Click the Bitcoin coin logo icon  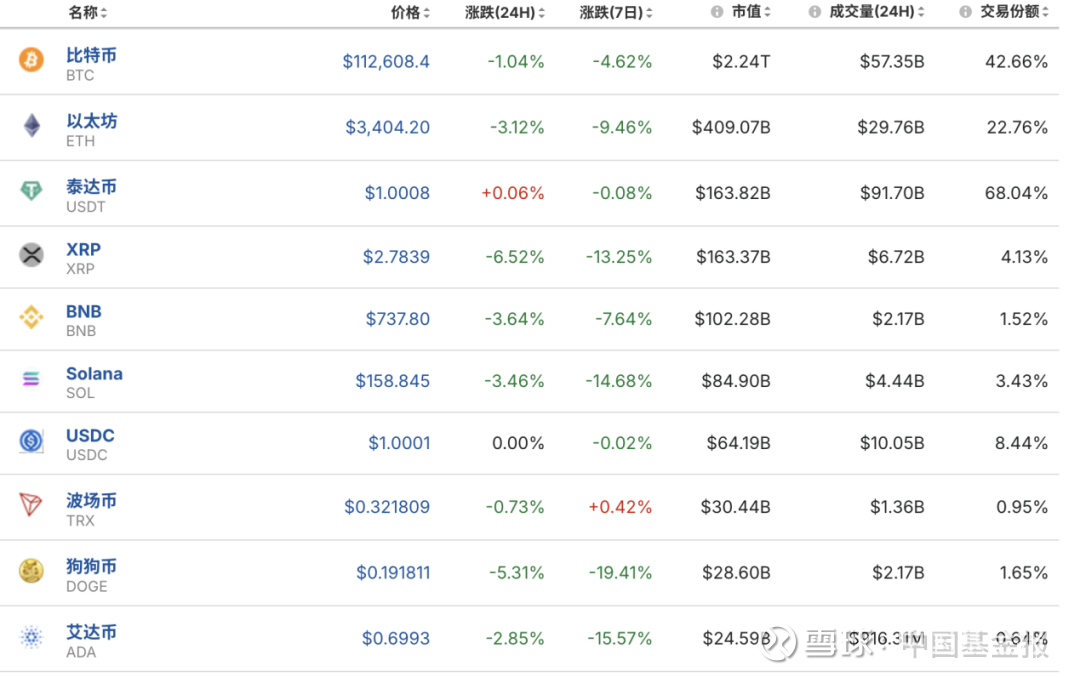(x=31, y=60)
